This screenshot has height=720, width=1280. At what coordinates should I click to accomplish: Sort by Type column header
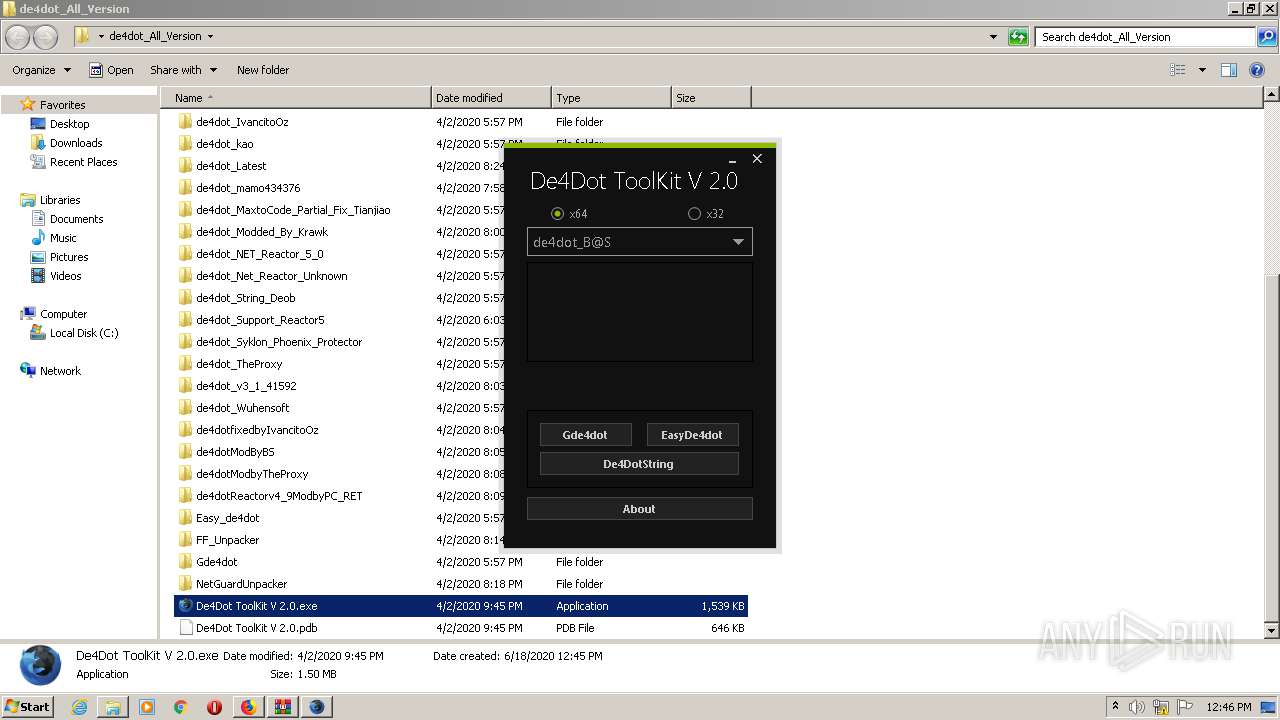pos(611,98)
